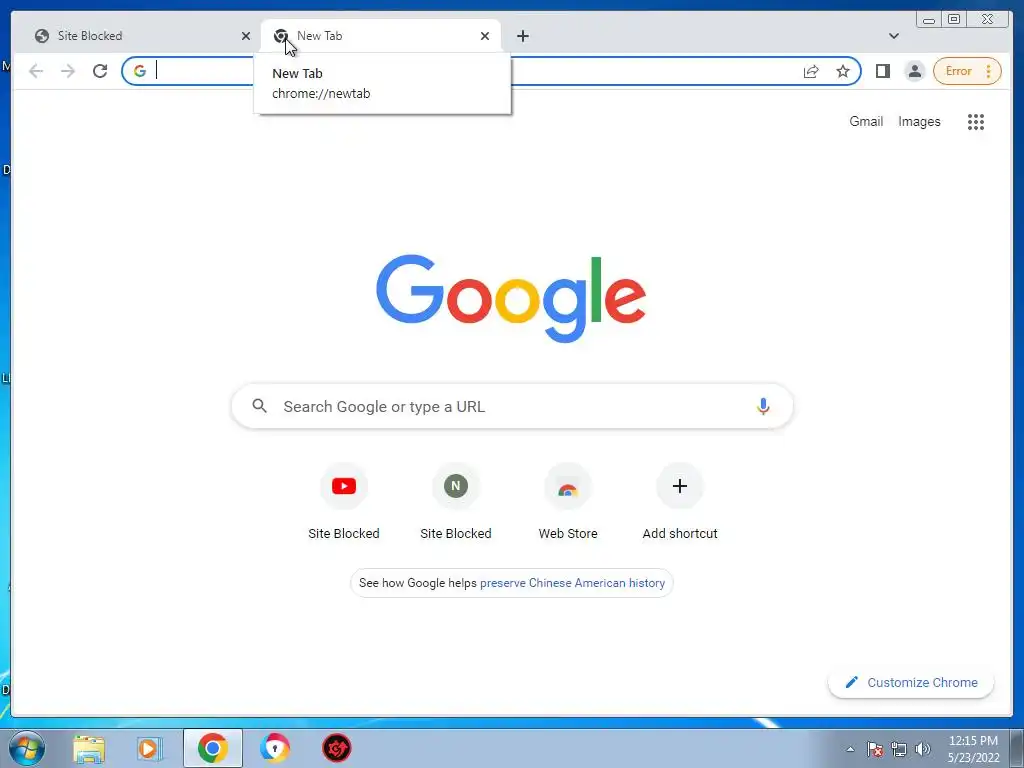Open Chrome three-dot menu
This screenshot has height=768, width=1024.
coord(989,71)
